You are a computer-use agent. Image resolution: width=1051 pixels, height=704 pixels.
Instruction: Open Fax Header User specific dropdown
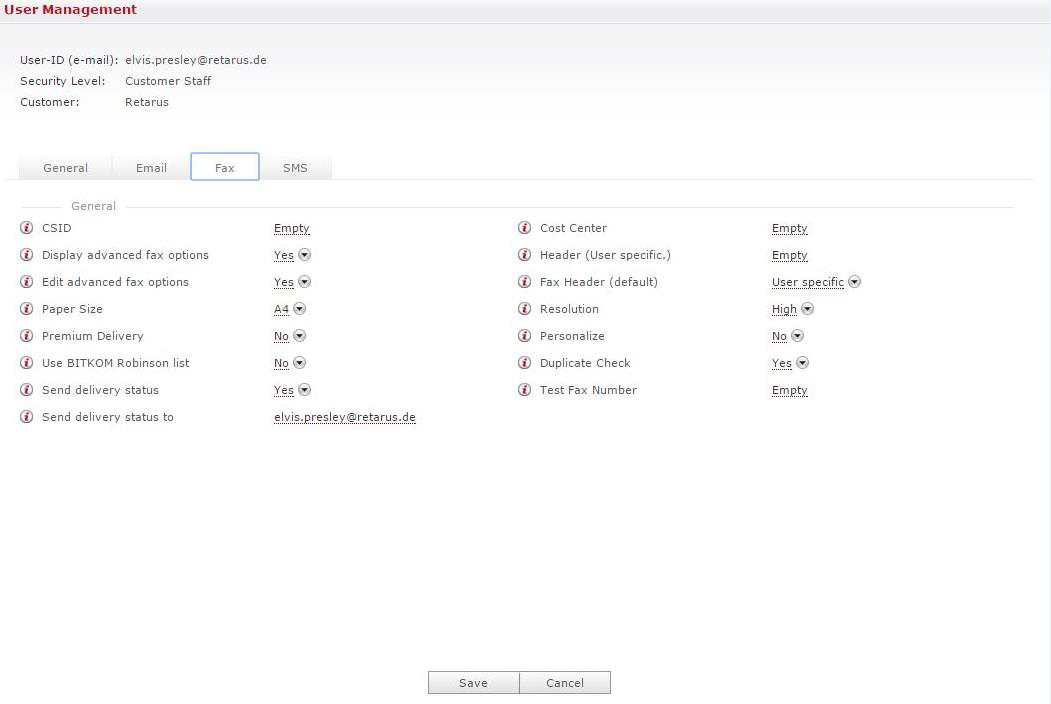pos(854,282)
